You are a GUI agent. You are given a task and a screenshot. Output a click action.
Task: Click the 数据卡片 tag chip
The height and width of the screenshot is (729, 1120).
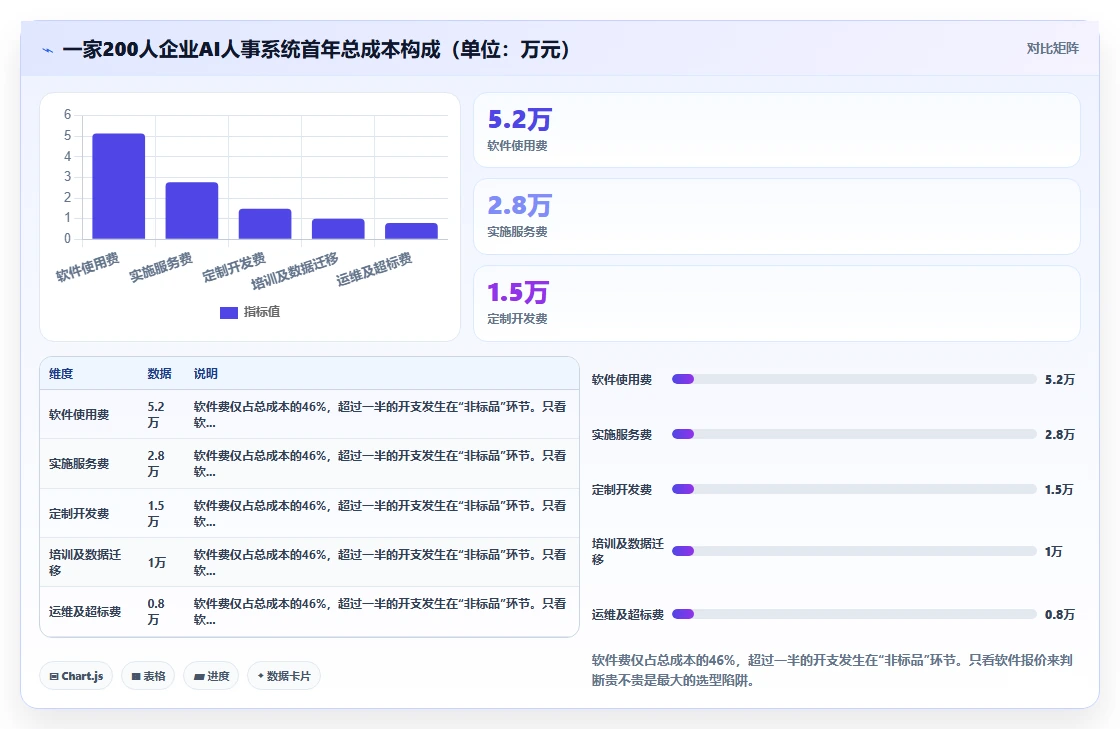coord(284,675)
